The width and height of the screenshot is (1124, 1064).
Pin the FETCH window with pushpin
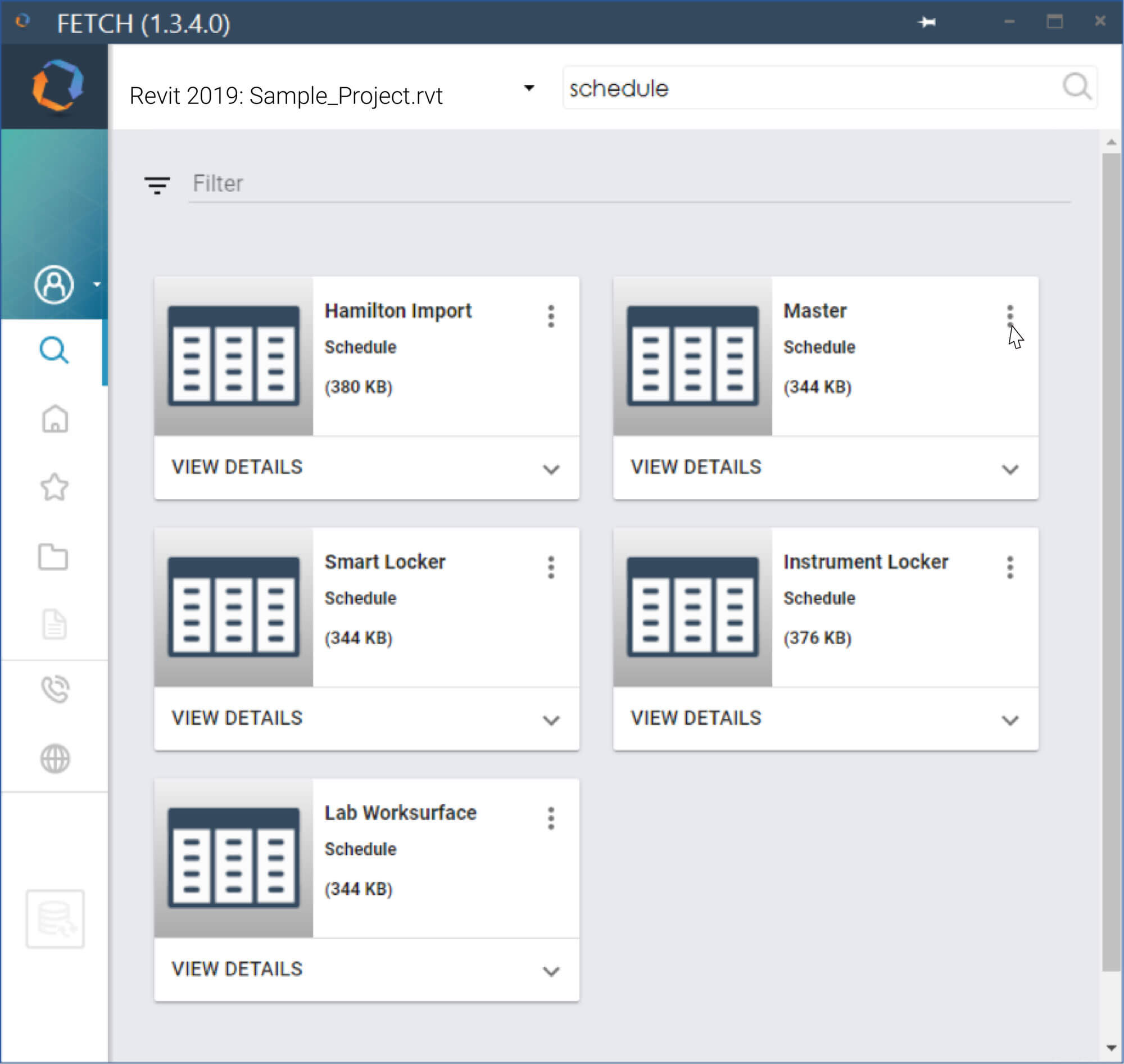click(x=927, y=22)
